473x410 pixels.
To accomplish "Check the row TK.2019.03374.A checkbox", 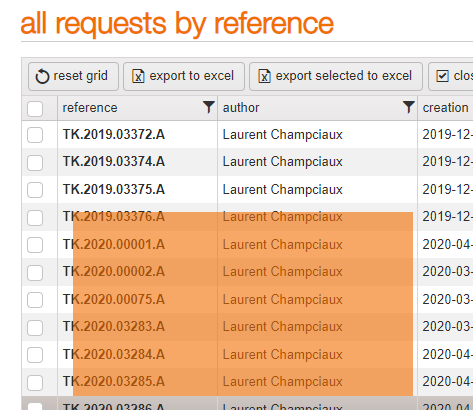I will click(x=35, y=163).
